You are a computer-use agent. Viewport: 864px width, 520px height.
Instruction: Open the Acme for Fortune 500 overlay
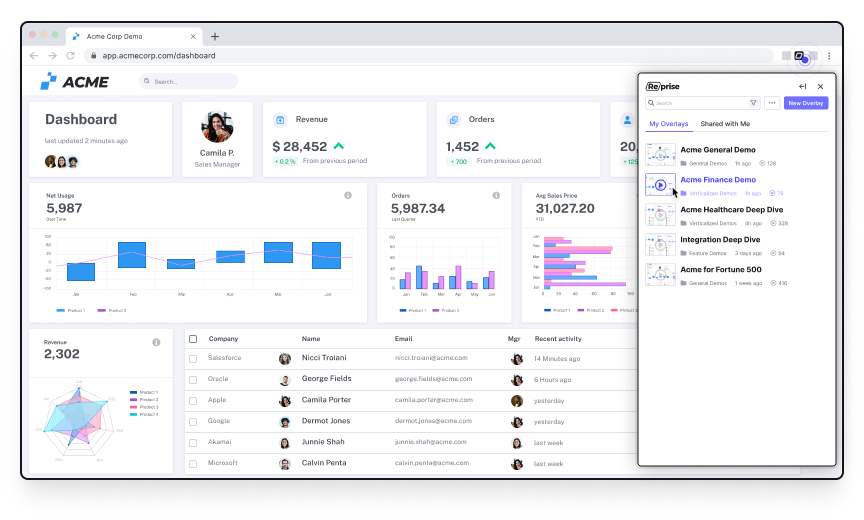click(721, 269)
